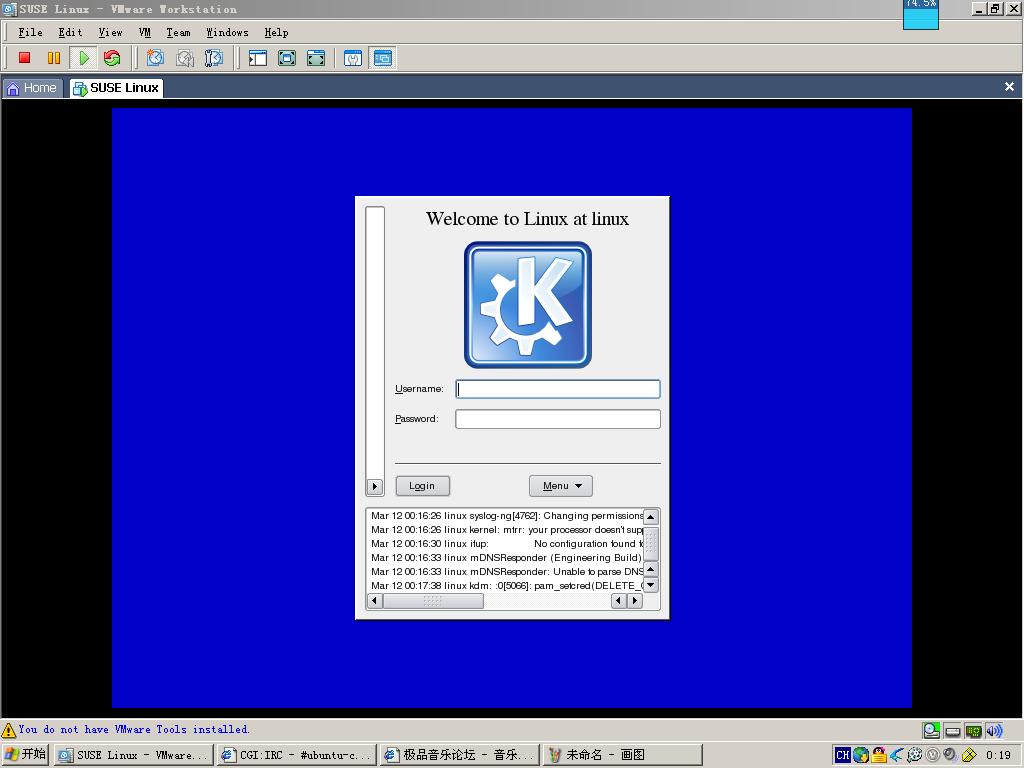Open the snapshot manager wrench-clock icon

point(214,58)
